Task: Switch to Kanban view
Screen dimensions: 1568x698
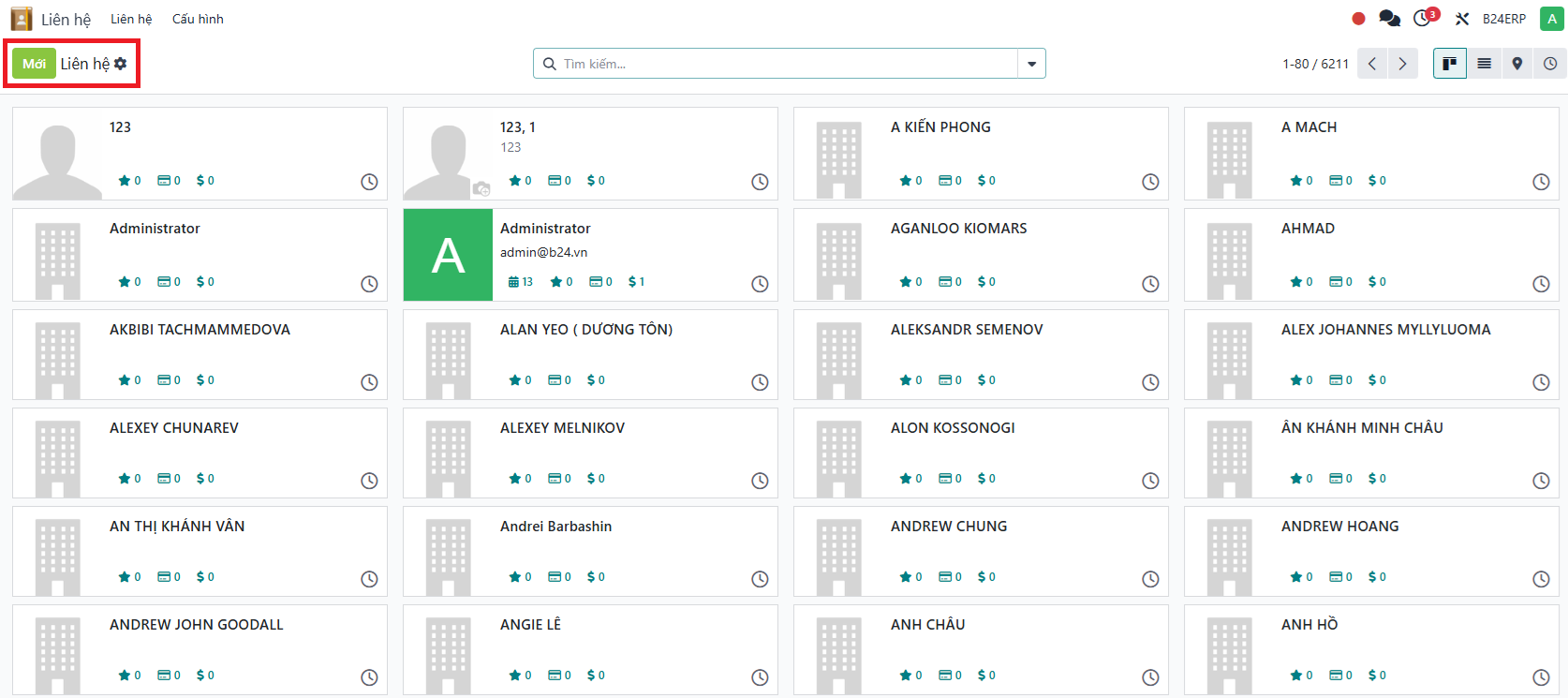Action: (1449, 64)
